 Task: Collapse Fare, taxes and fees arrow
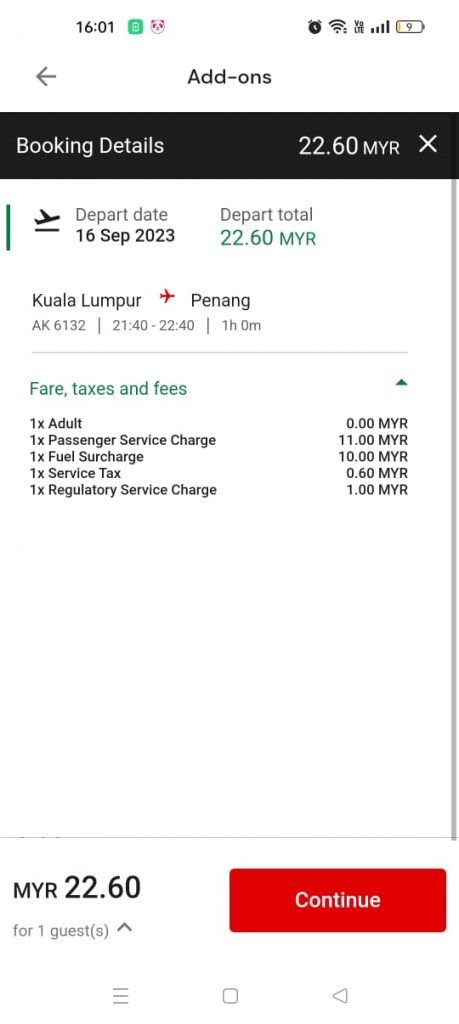[x=402, y=383]
